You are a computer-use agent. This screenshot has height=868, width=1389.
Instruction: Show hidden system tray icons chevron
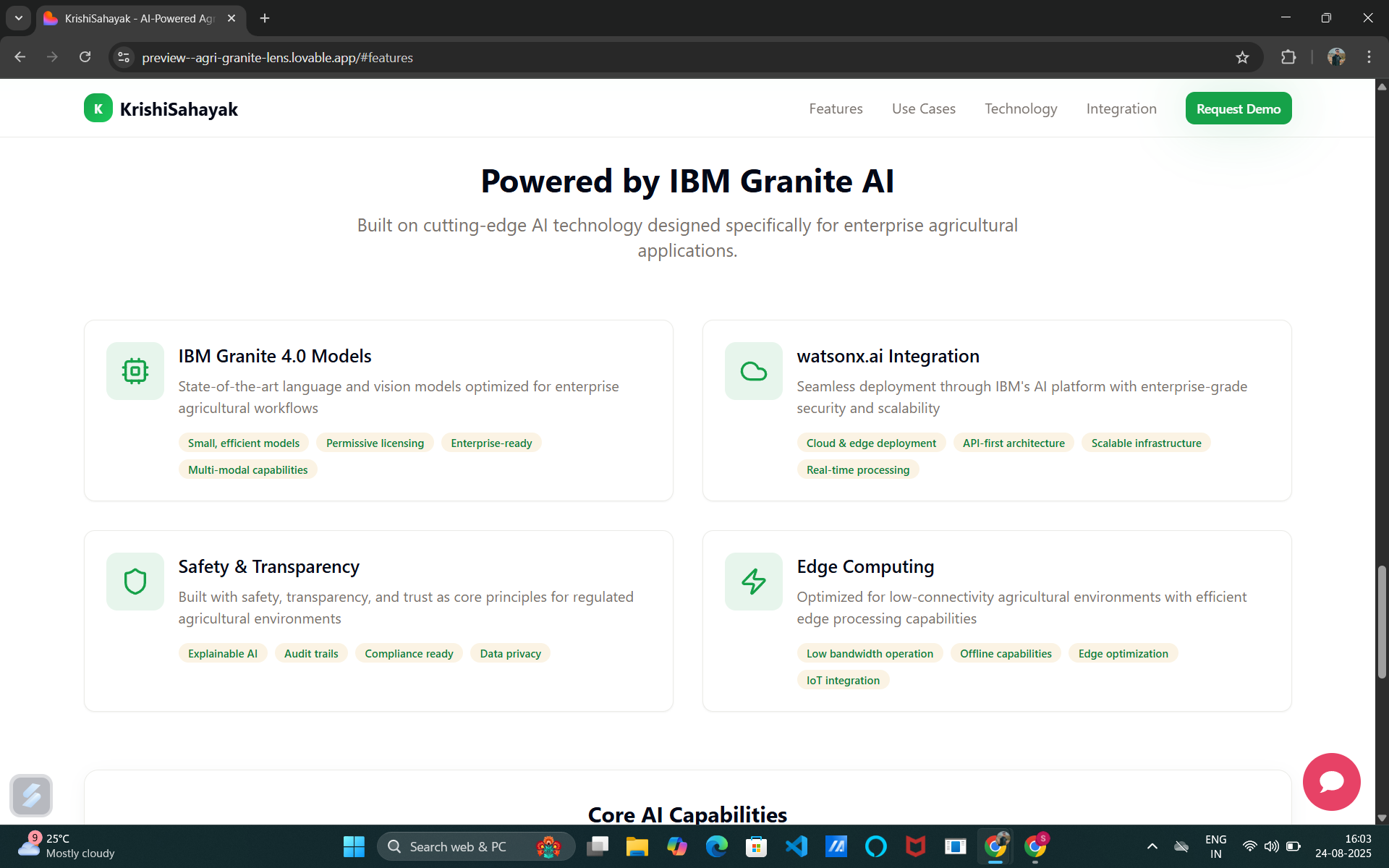1152,846
